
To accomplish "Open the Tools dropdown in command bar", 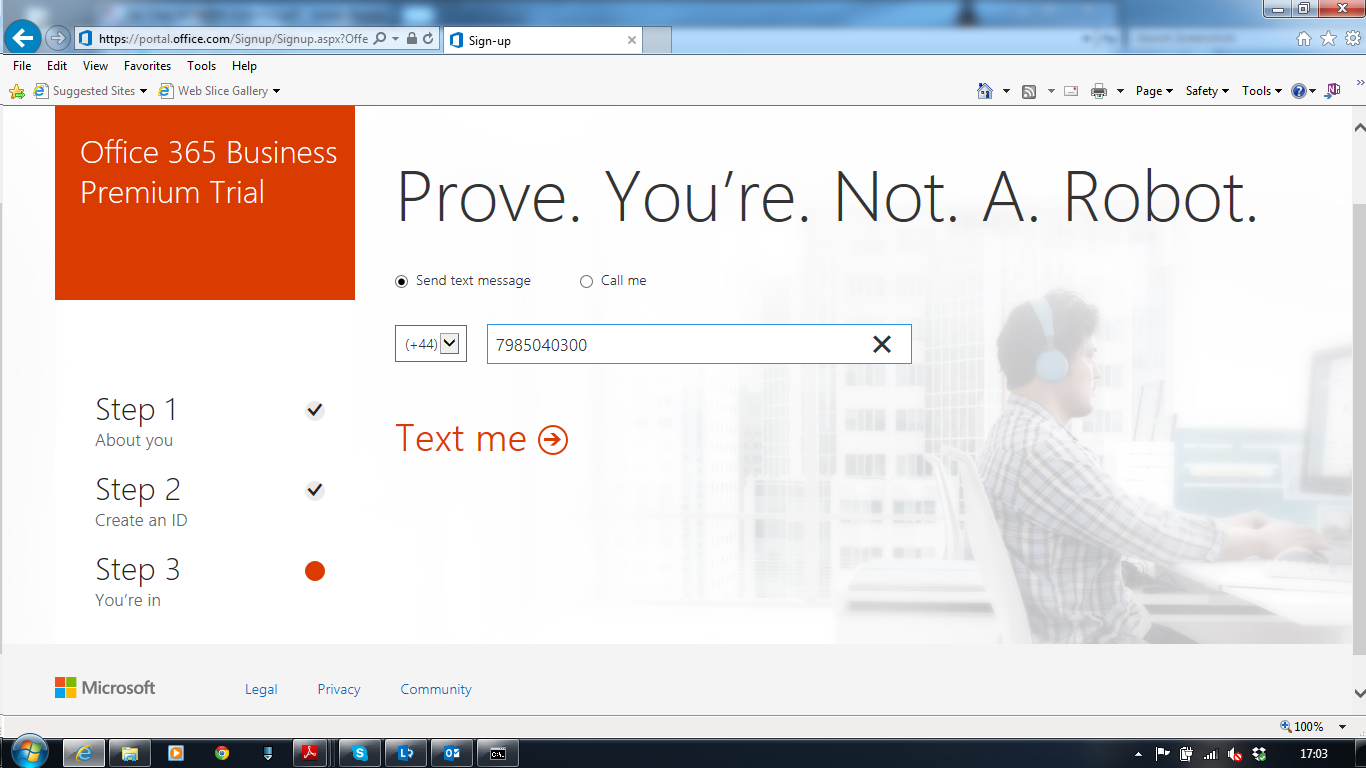I will (x=1262, y=91).
